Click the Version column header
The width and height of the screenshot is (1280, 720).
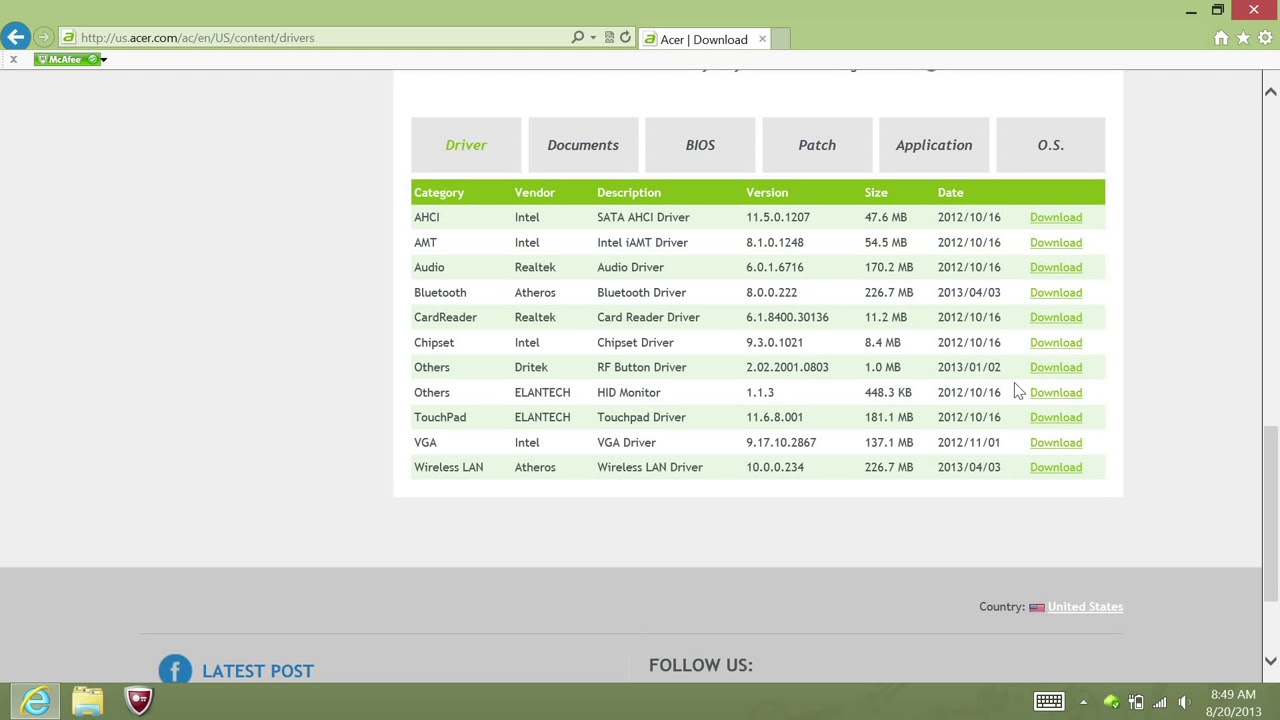point(767,192)
